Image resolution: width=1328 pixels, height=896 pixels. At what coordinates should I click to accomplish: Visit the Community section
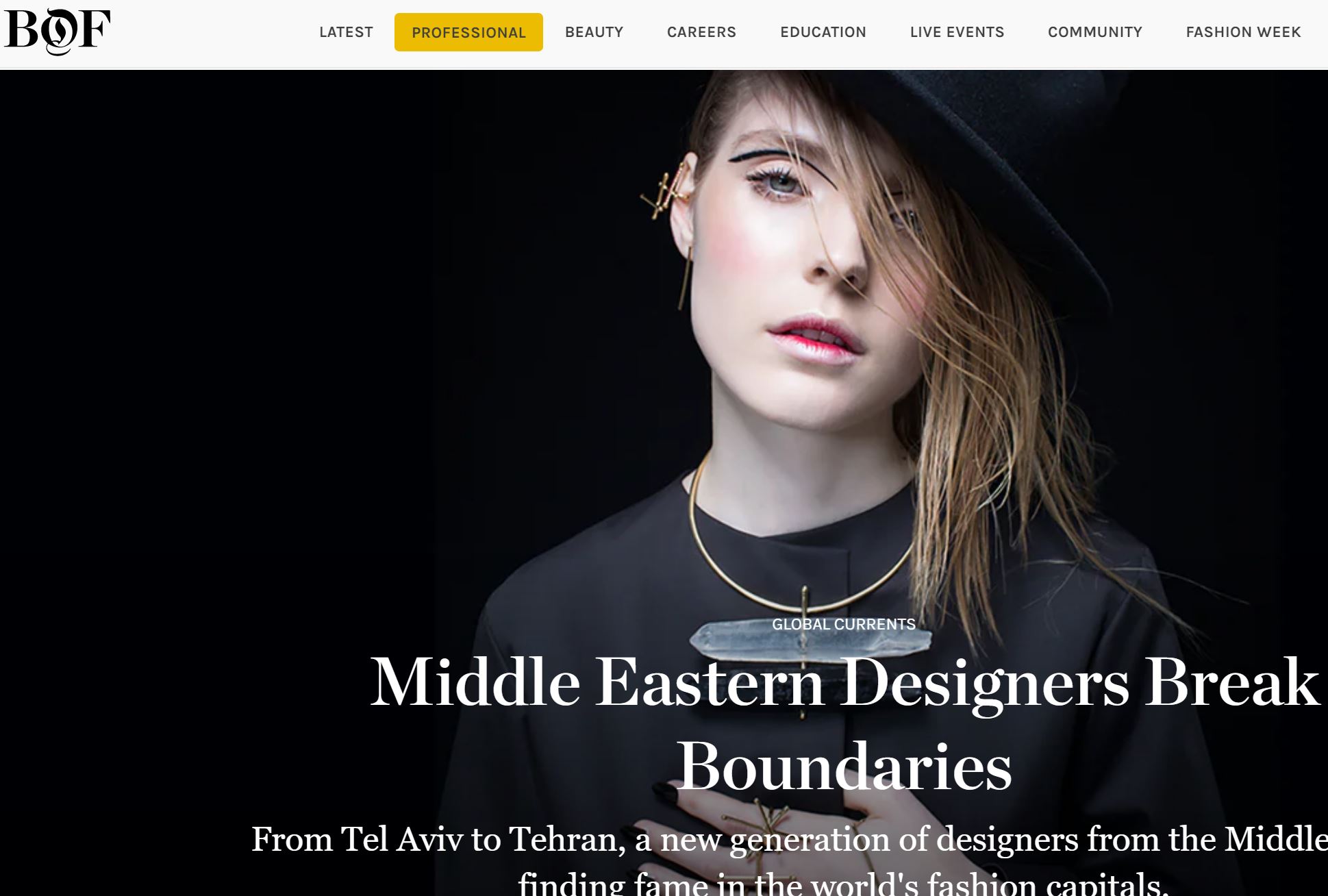coord(1095,32)
